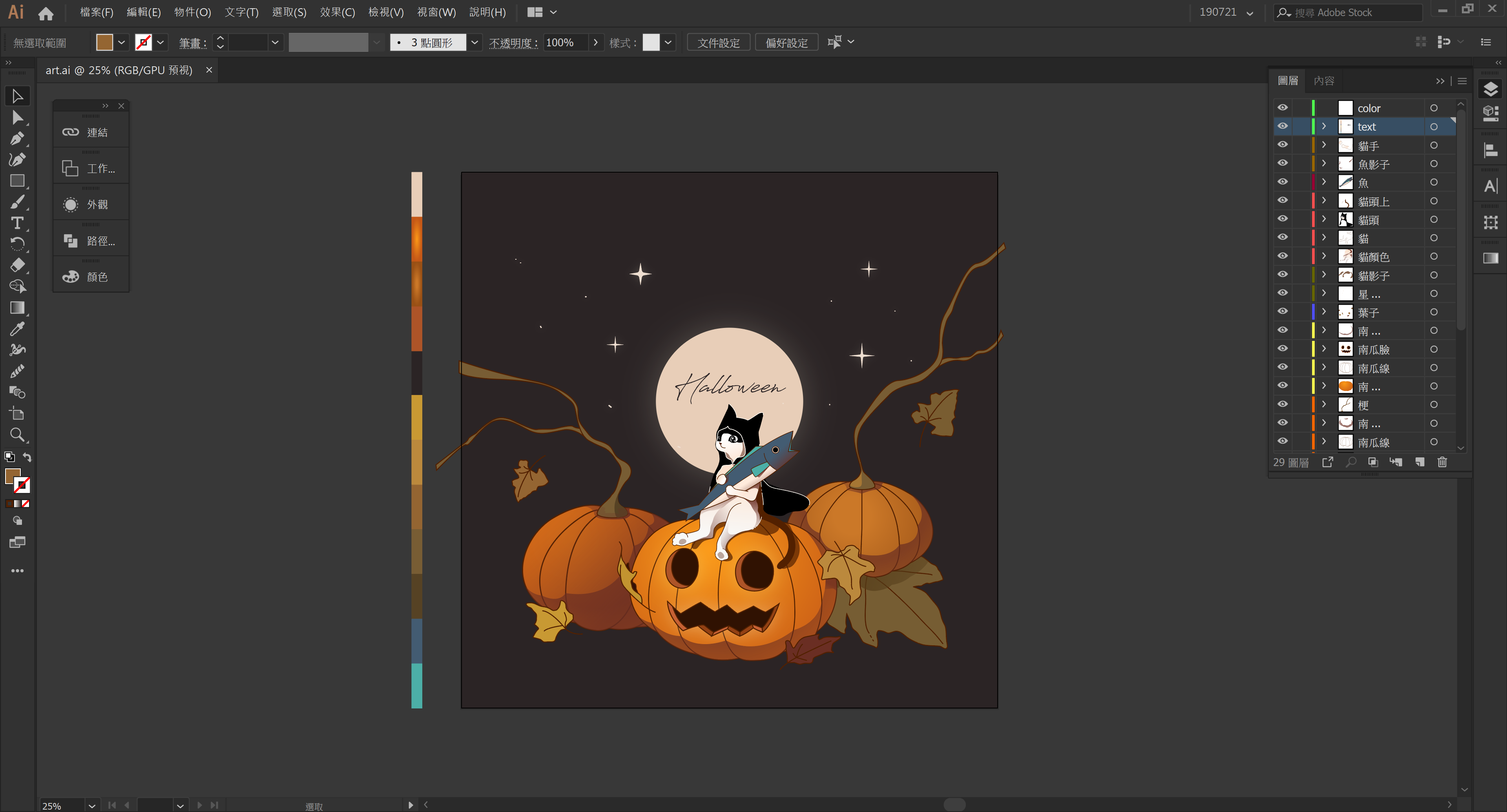Open the zoom level dropdown at 25%
The width and height of the screenshot is (1507, 812).
[92, 806]
